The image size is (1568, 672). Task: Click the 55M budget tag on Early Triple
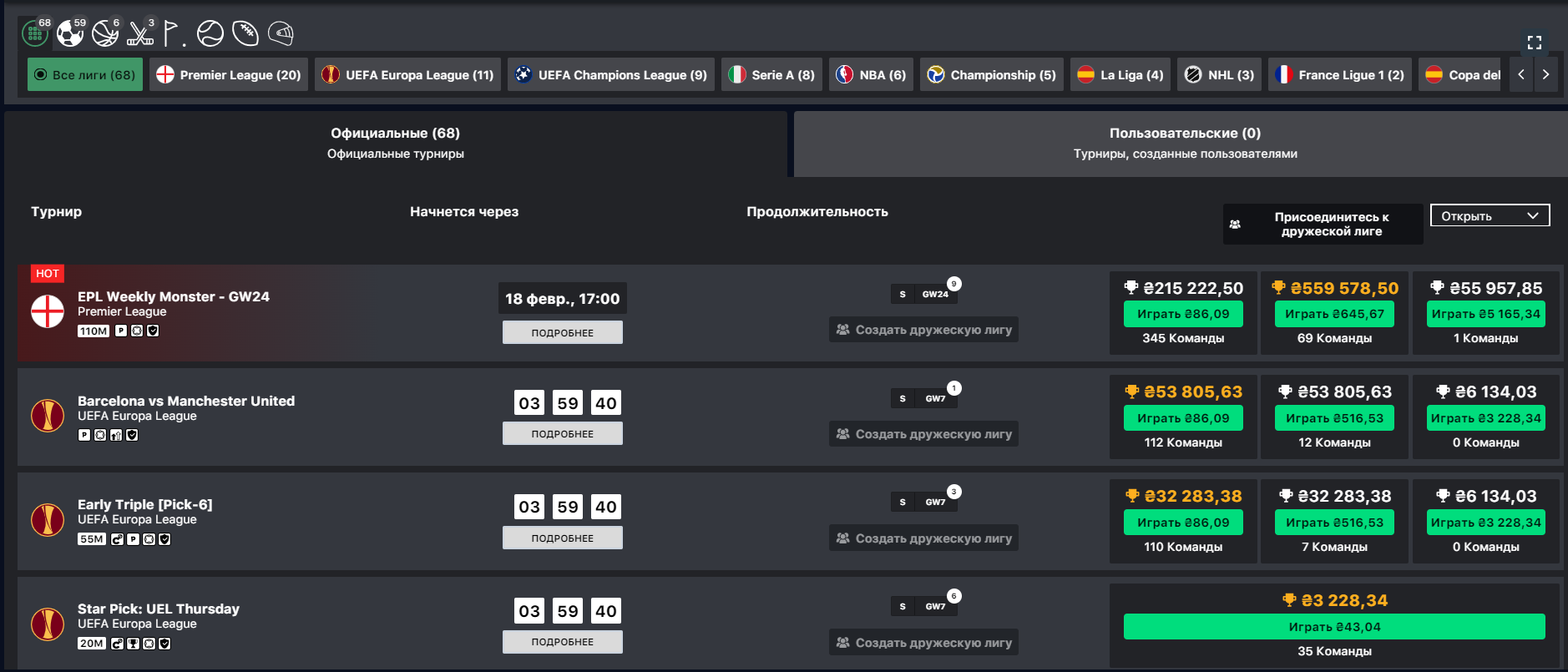(91, 539)
